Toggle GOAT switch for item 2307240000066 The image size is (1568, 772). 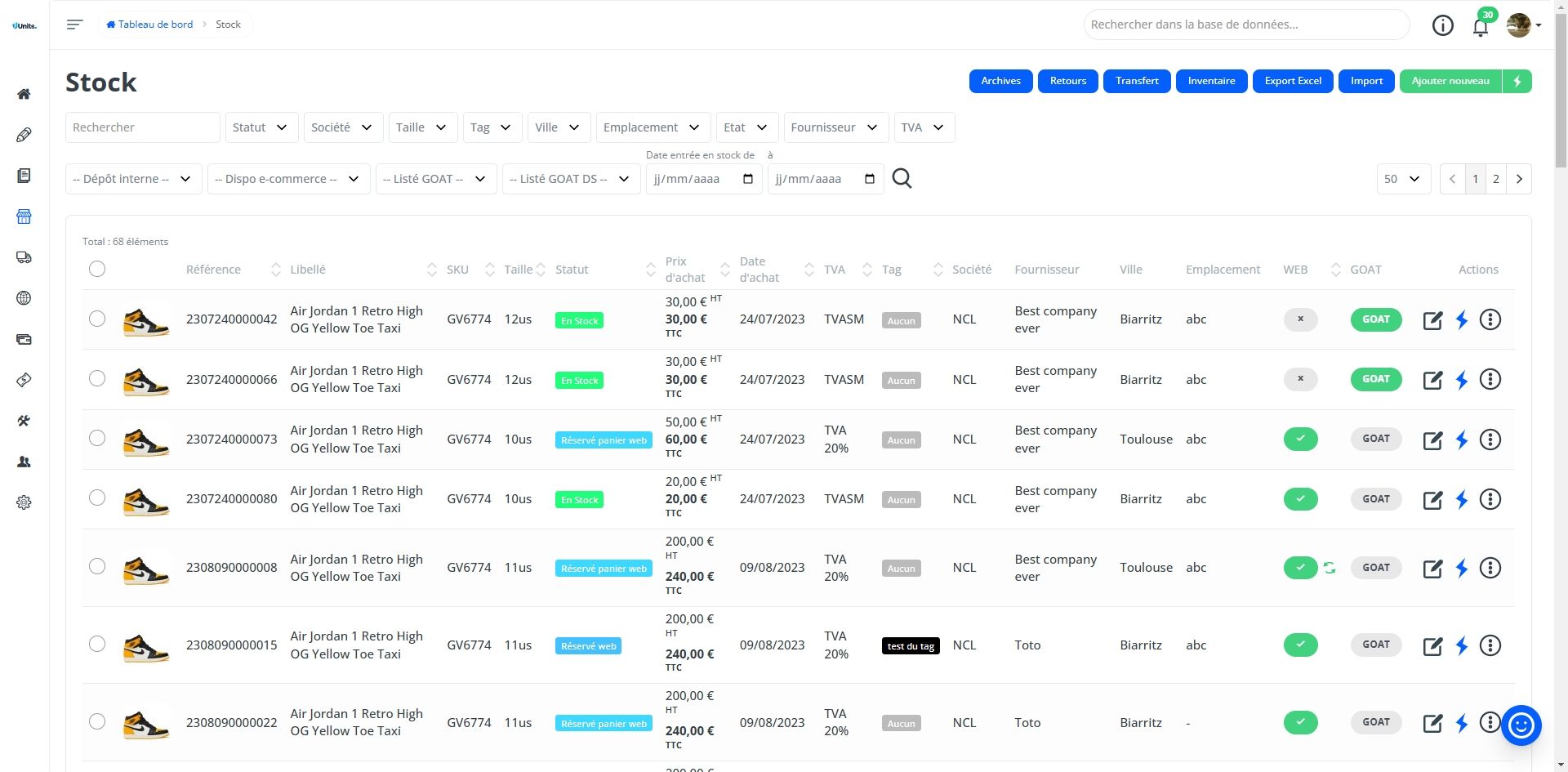(1376, 379)
